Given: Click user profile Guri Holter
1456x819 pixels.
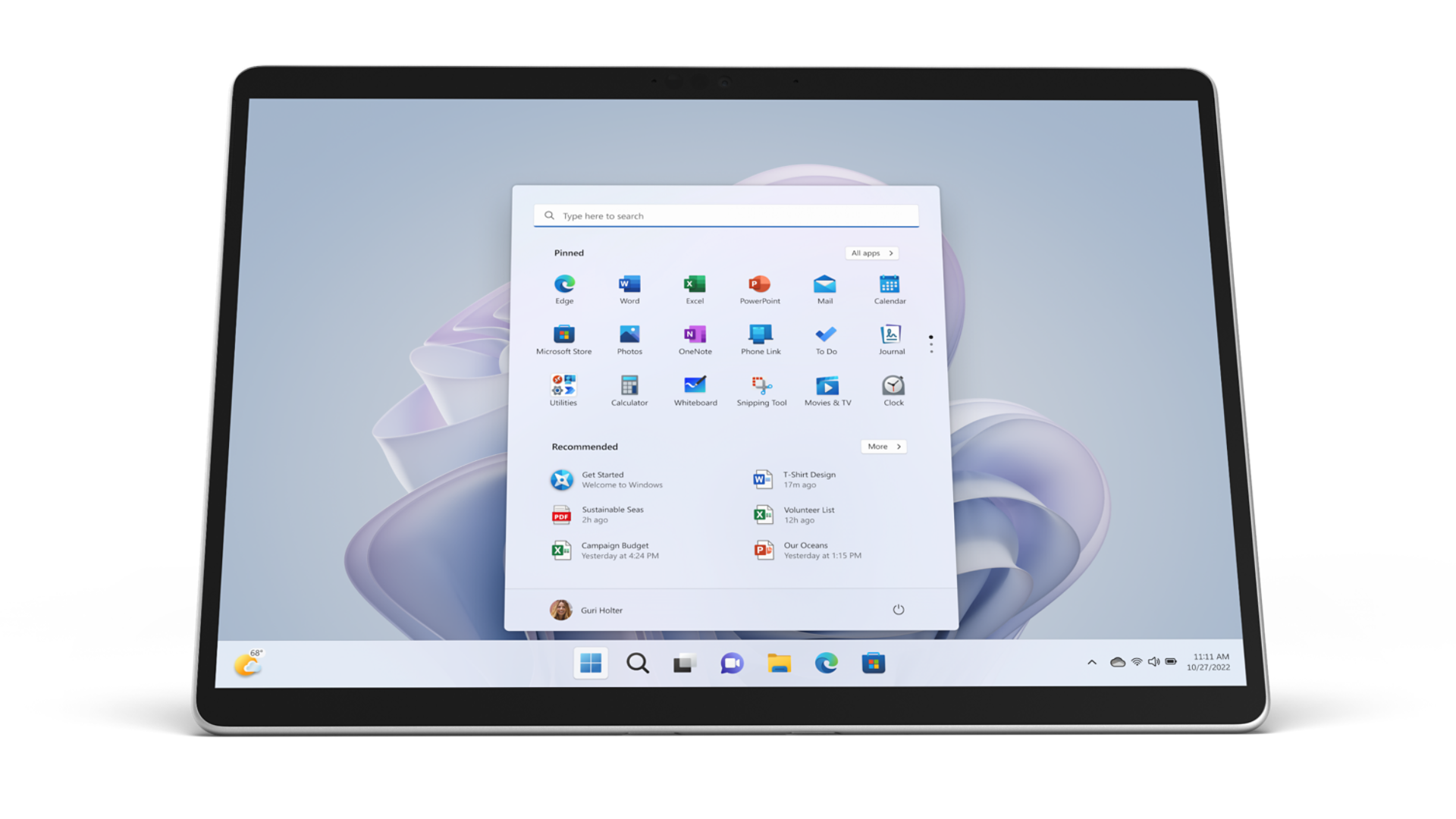Looking at the screenshot, I should coord(590,610).
